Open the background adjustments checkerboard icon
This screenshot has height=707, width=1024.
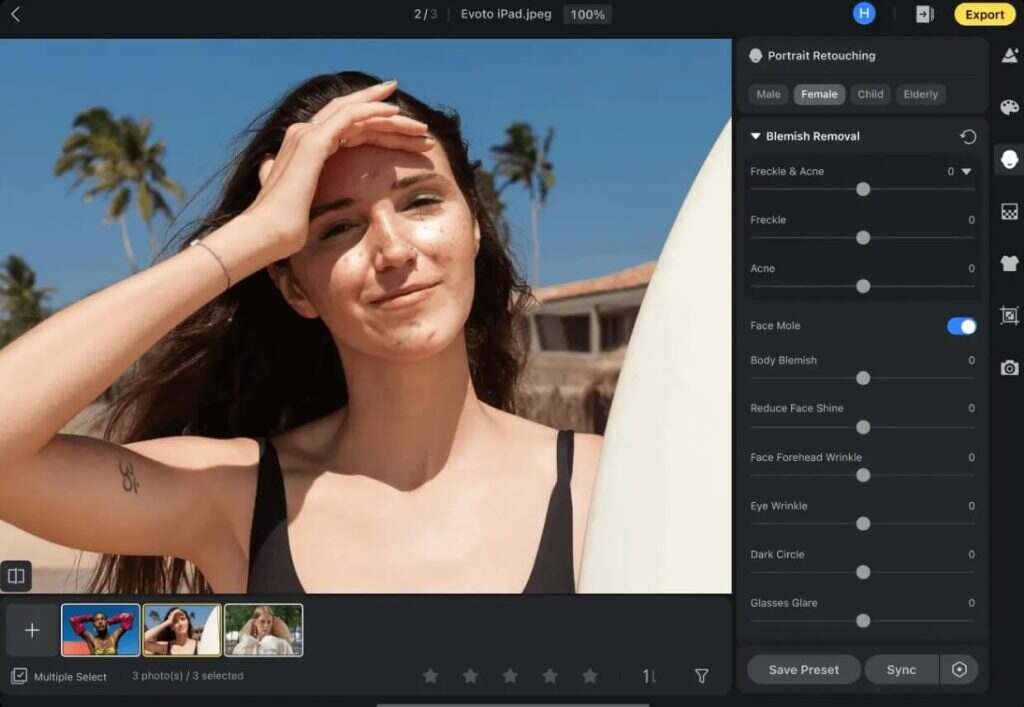click(x=1009, y=211)
